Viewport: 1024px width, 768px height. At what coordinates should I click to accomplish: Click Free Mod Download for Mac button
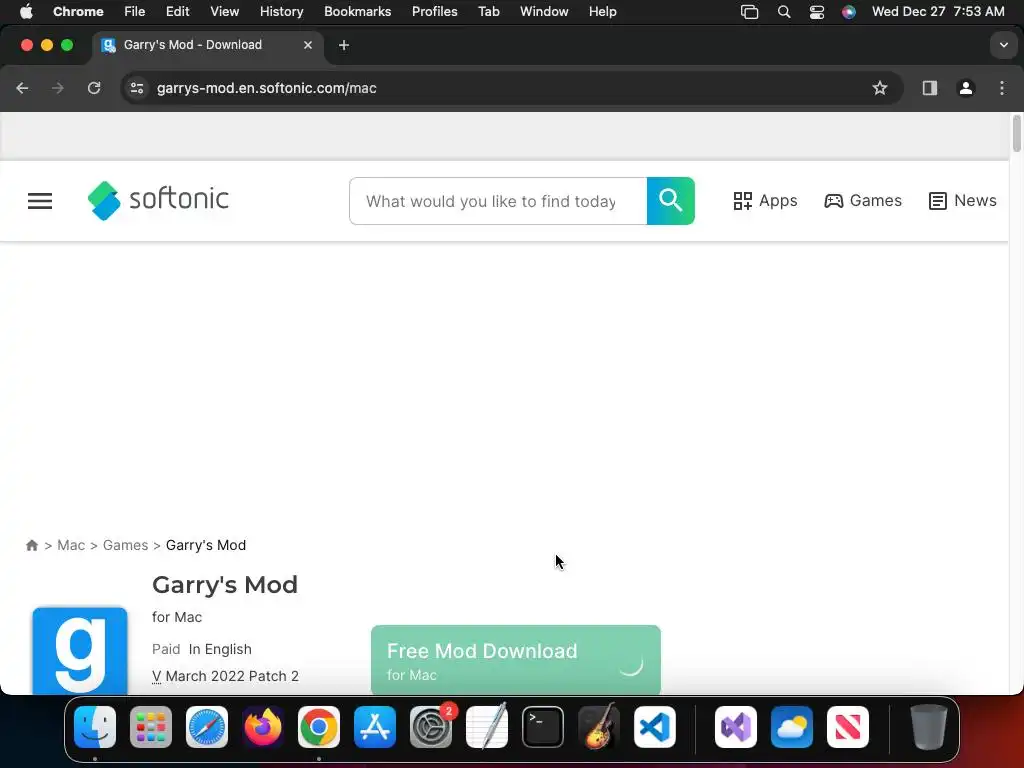coord(516,660)
